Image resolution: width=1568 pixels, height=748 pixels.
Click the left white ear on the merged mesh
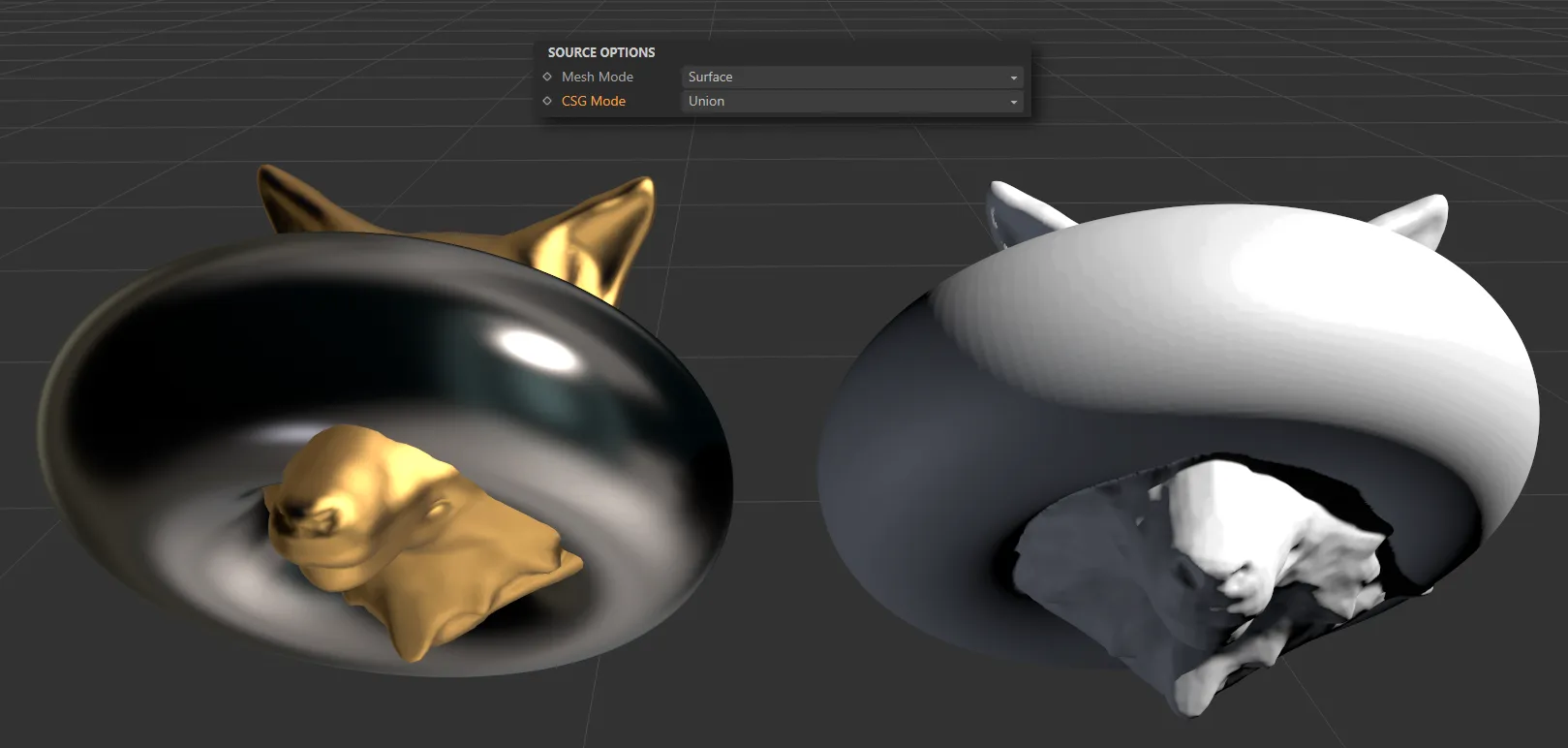point(1017,208)
